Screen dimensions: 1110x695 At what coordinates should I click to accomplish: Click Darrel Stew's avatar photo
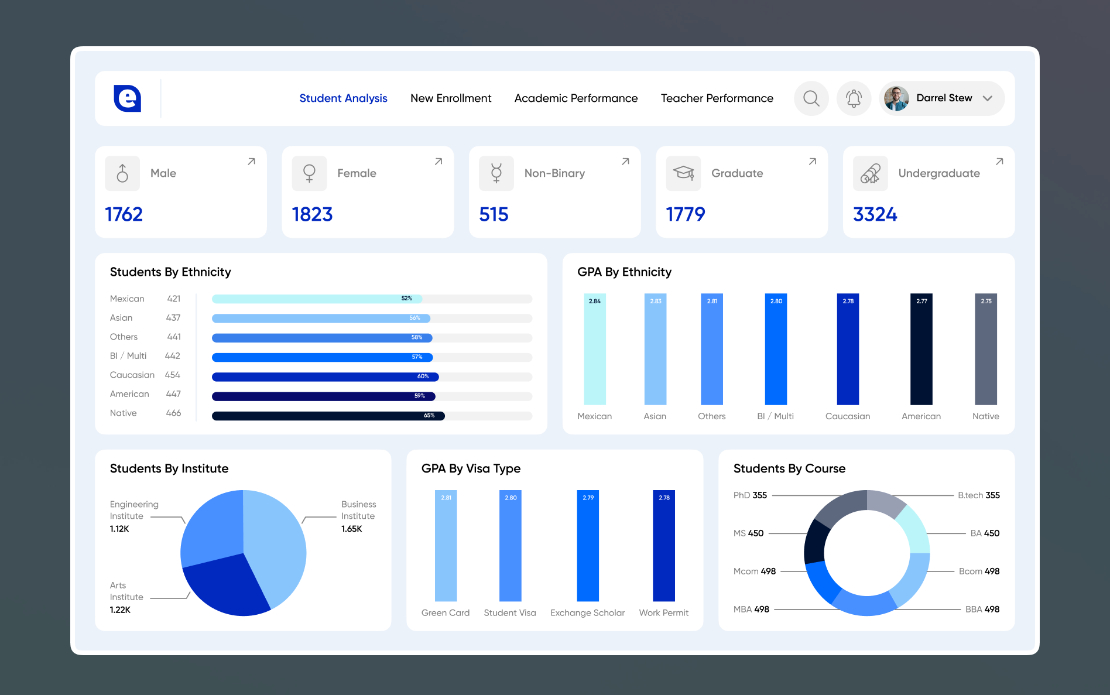[x=896, y=98]
